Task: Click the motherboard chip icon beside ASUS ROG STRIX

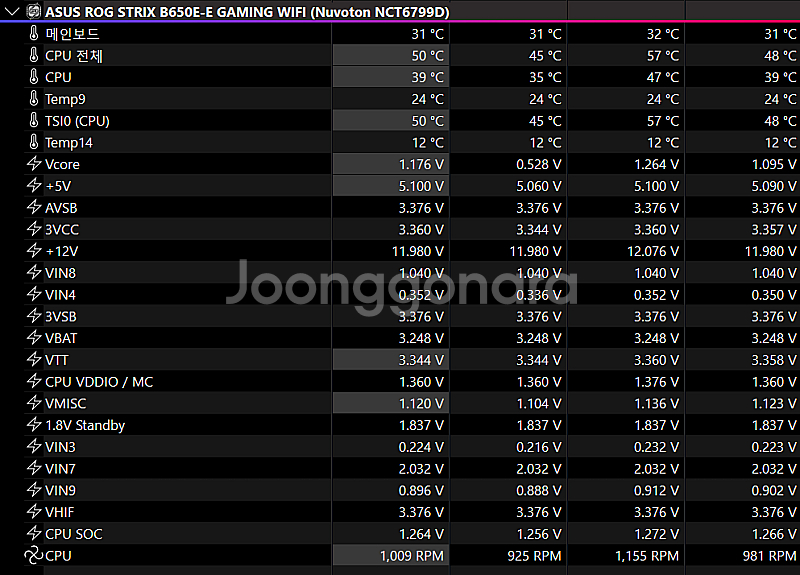Action: click(34, 11)
